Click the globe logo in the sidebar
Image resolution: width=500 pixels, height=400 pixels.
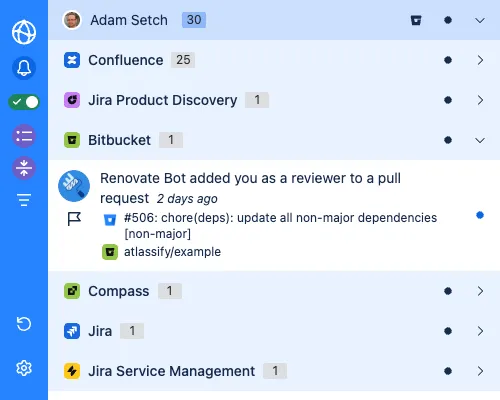[24, 32]
